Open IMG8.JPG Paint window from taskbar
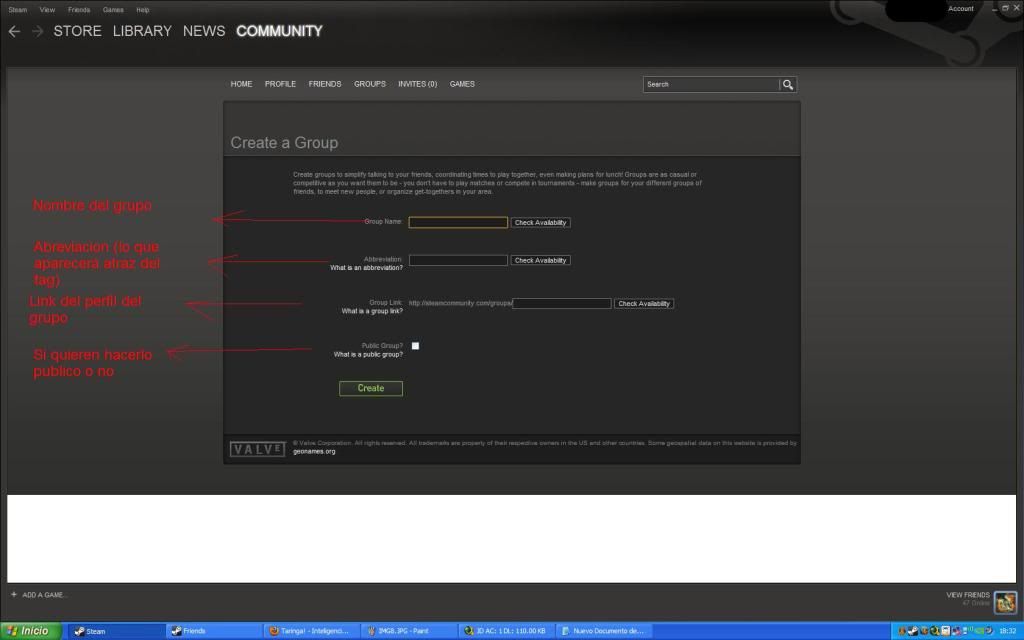This screenshot has width=1024, height=640. click(x=410, y=631)
